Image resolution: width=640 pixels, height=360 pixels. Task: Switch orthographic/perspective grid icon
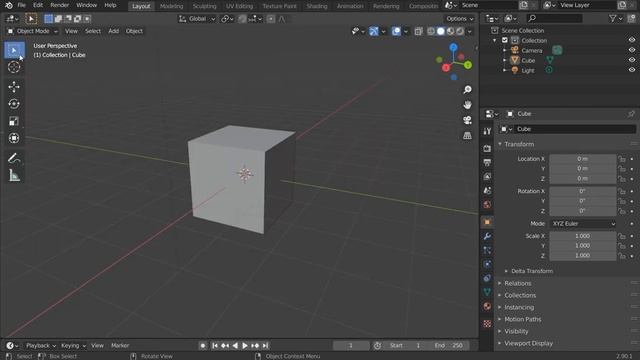click(467, 136)
